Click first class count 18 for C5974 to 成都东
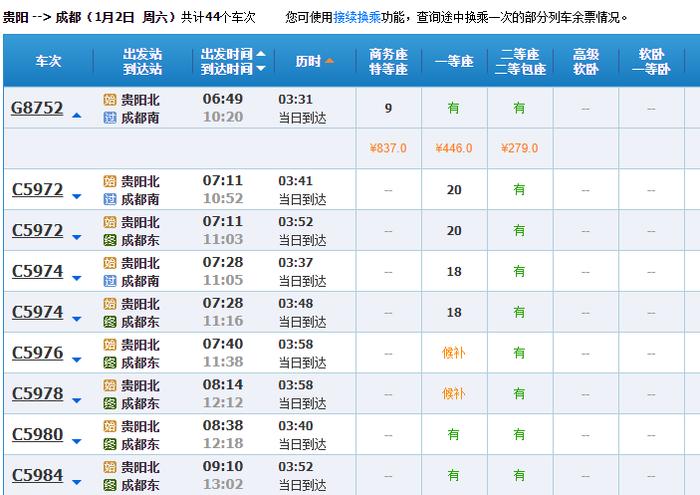This screenshot has height=495, width=700. [454, 312]
